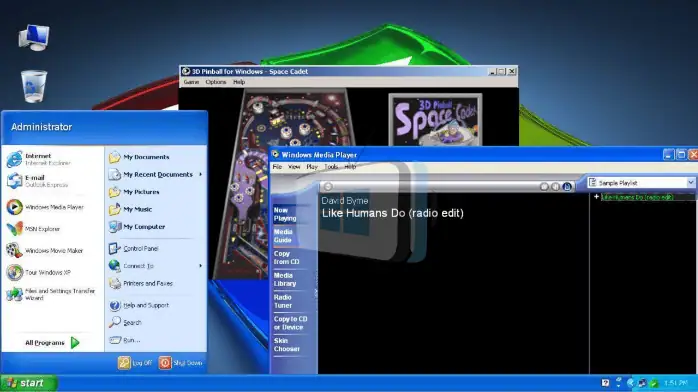The width and height of the screenshot is (698, 392).
Task: Open Help and Support
Action: 139,305
